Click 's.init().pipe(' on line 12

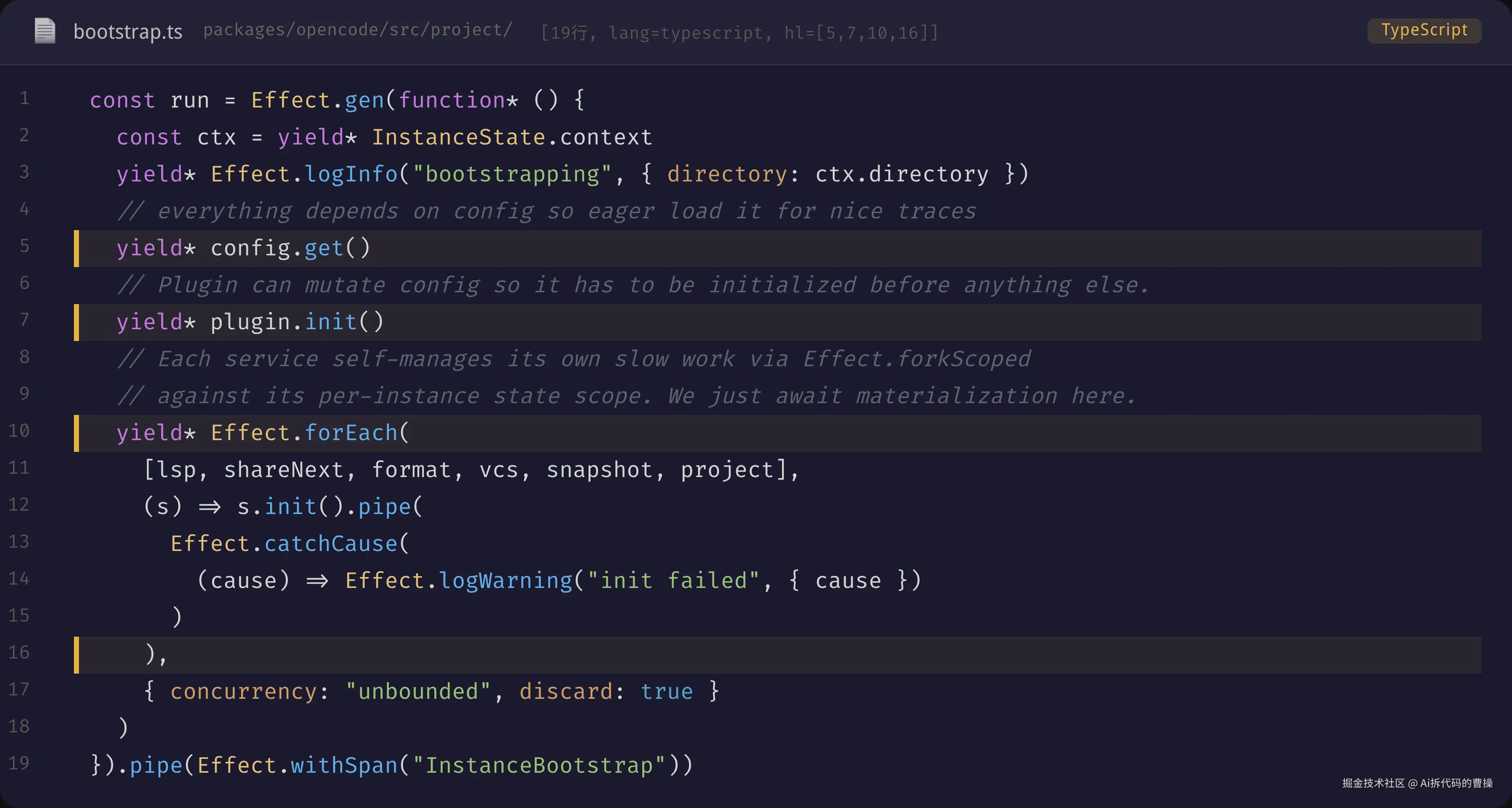[x=330, y=507]
